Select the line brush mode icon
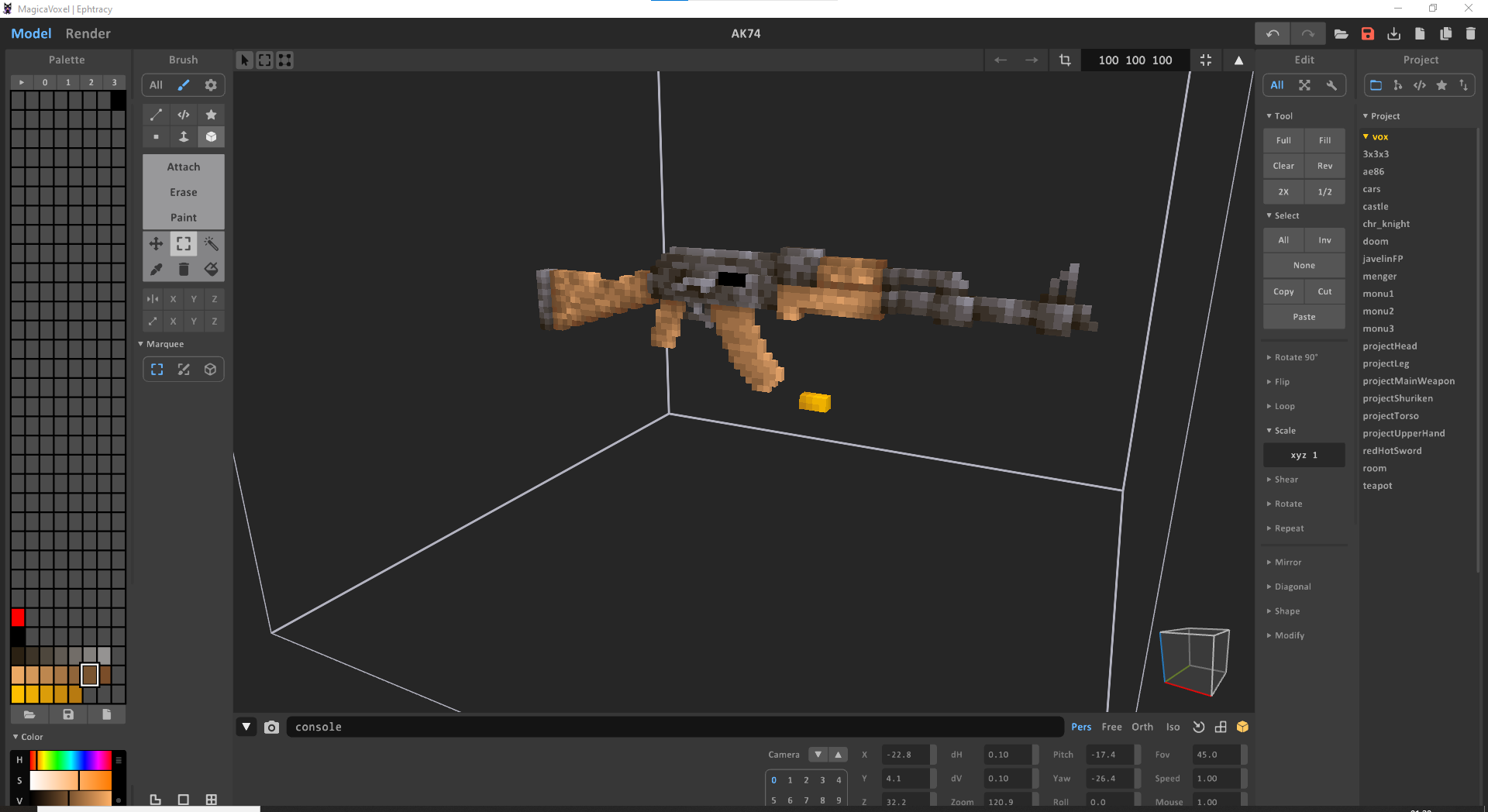Viewport: 1488px width, 812px height. point(156,115)
